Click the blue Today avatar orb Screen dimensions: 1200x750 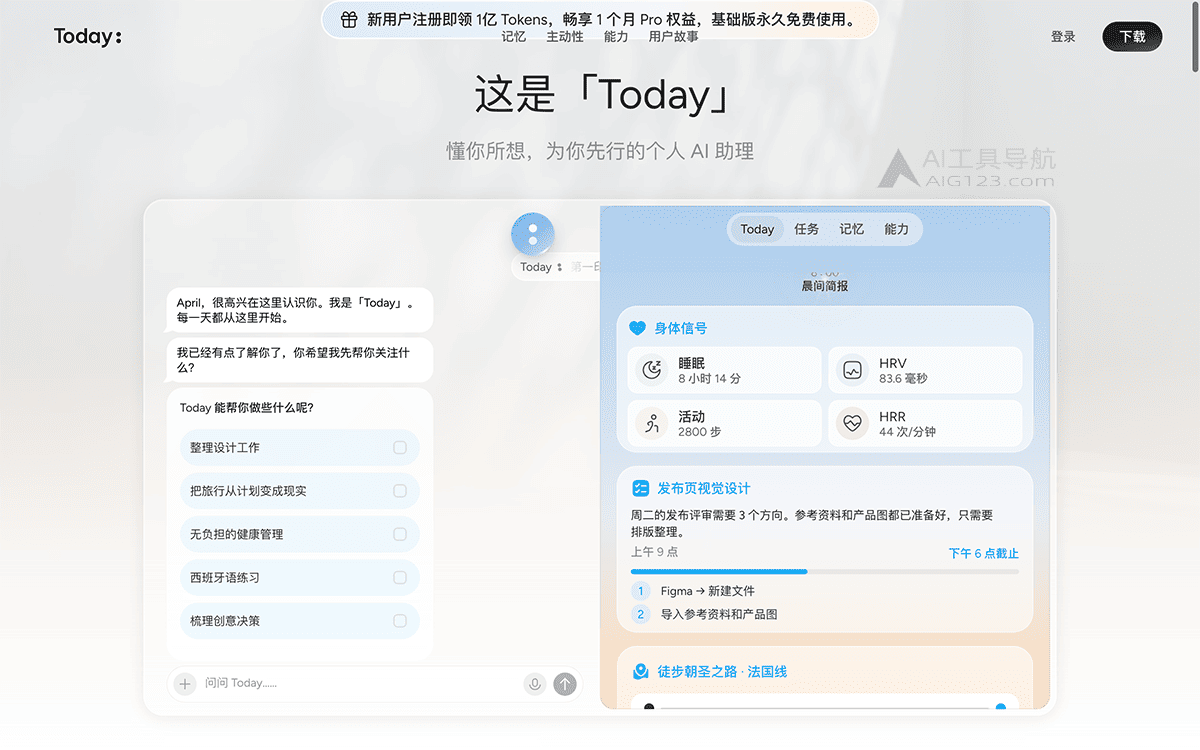(x=533, y=234)
